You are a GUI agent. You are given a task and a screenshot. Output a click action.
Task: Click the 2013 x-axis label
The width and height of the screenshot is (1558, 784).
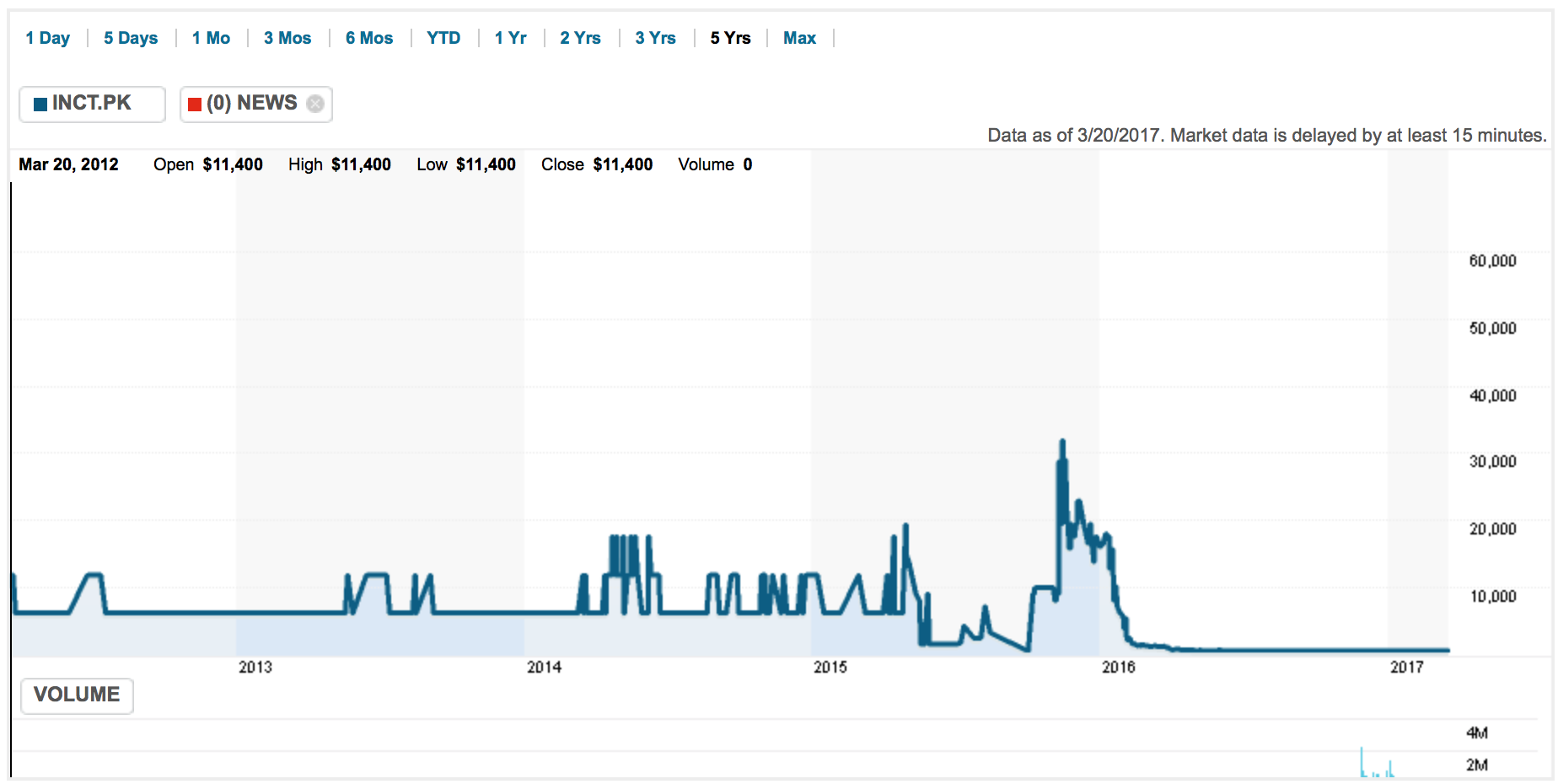(255, 667)
